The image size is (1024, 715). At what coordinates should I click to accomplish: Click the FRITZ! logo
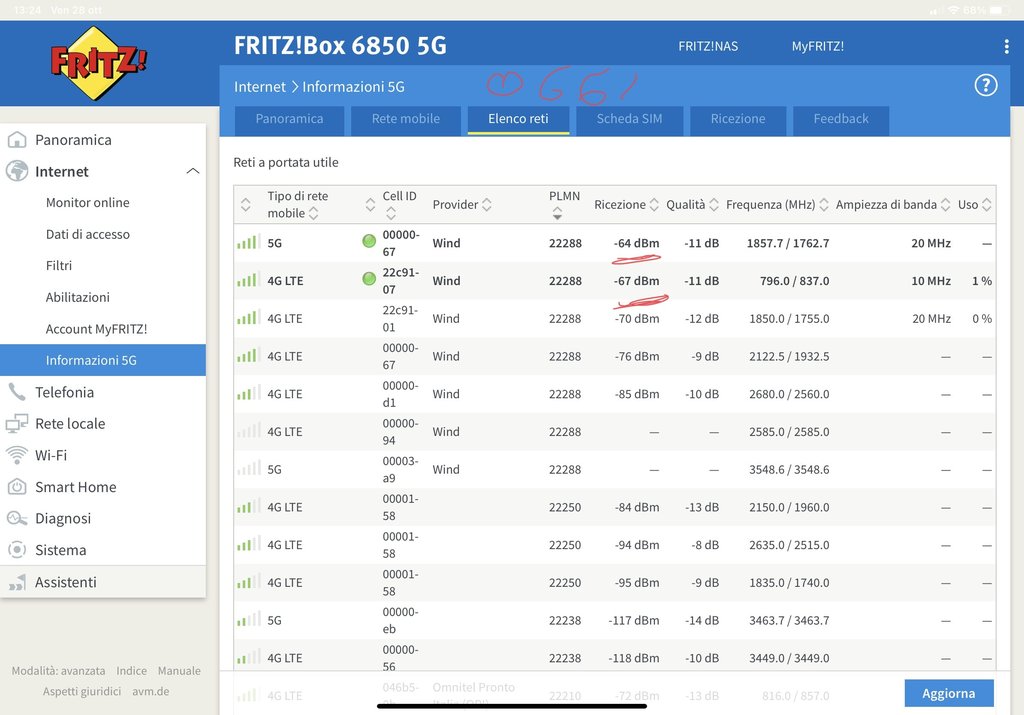[98, 62]
